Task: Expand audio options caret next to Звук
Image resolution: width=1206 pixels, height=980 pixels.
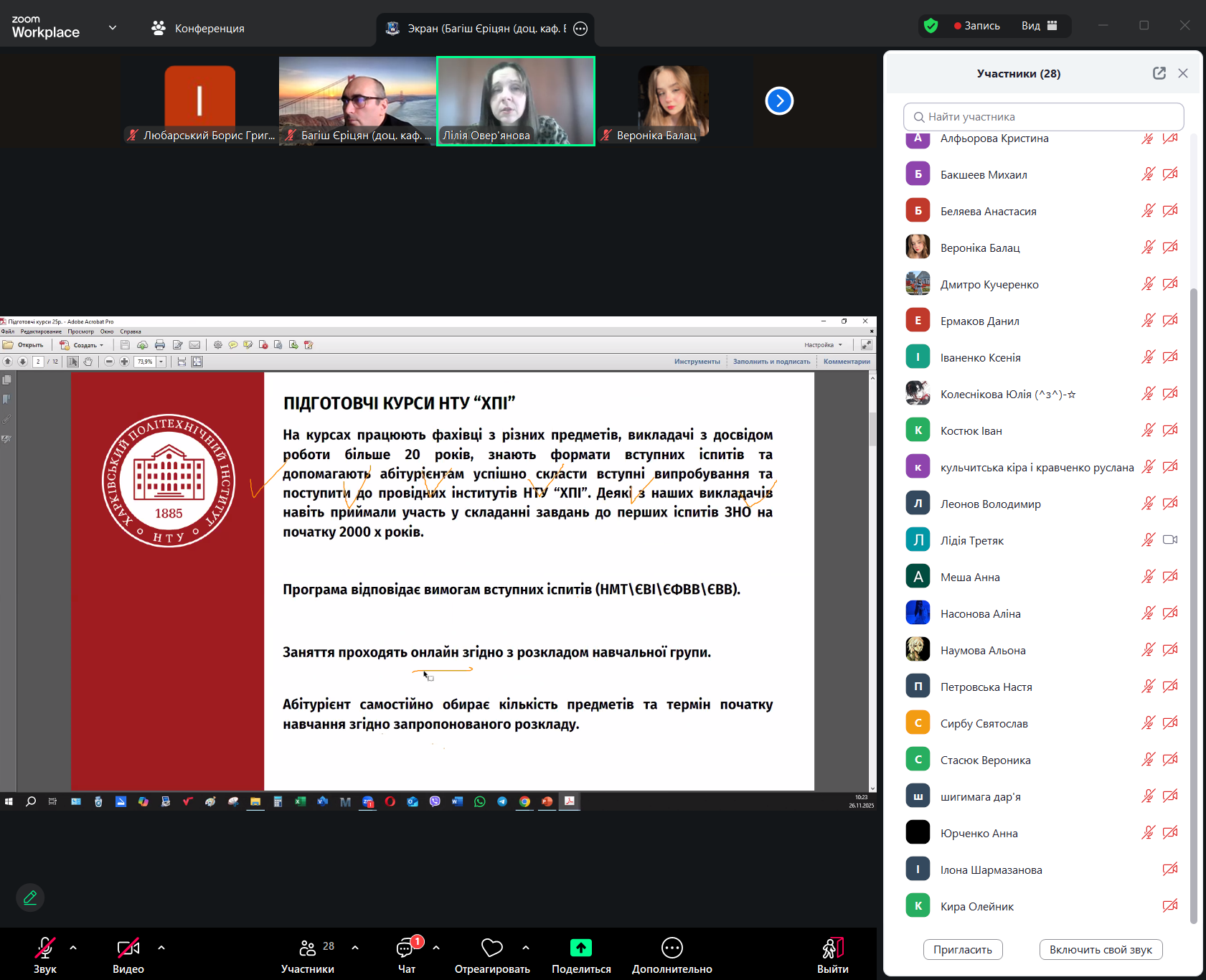Action: [73, 948]
